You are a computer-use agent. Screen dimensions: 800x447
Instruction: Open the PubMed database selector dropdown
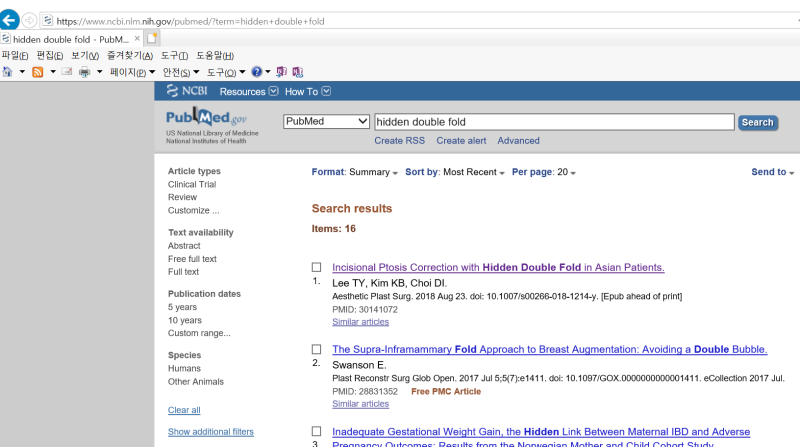(326, 121)
